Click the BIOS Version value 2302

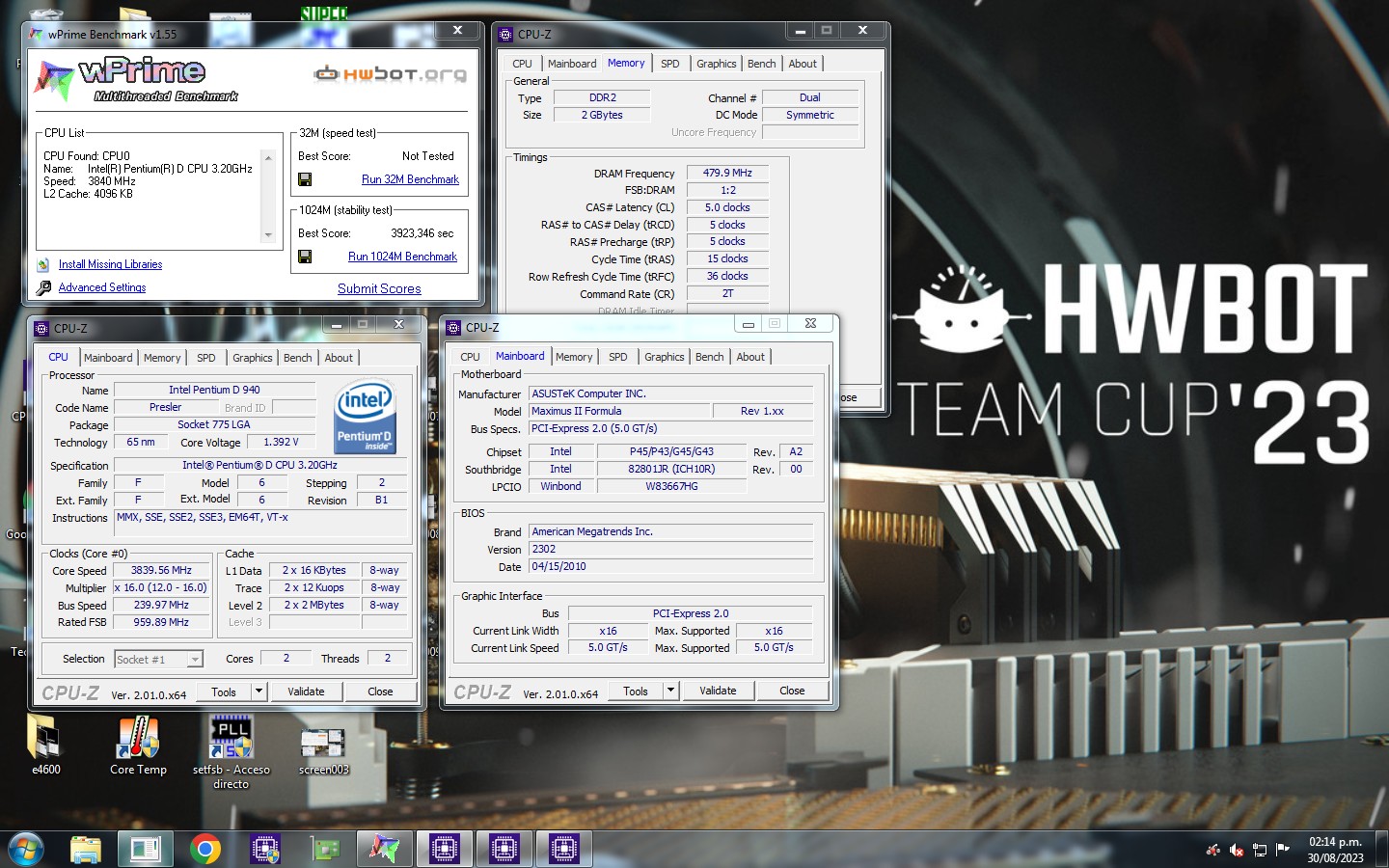(670, 549)
